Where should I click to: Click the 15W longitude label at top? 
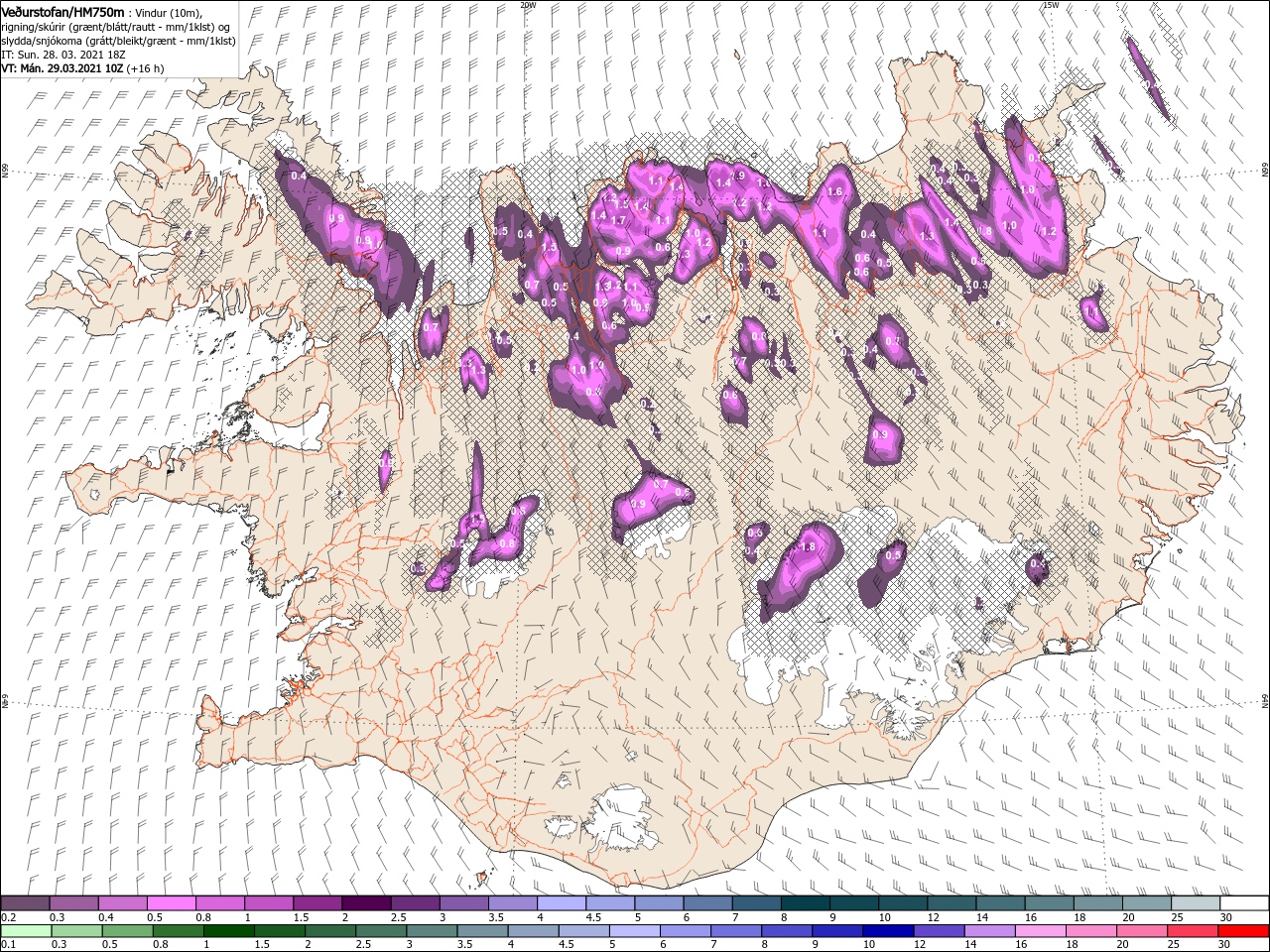point(1051,5)
